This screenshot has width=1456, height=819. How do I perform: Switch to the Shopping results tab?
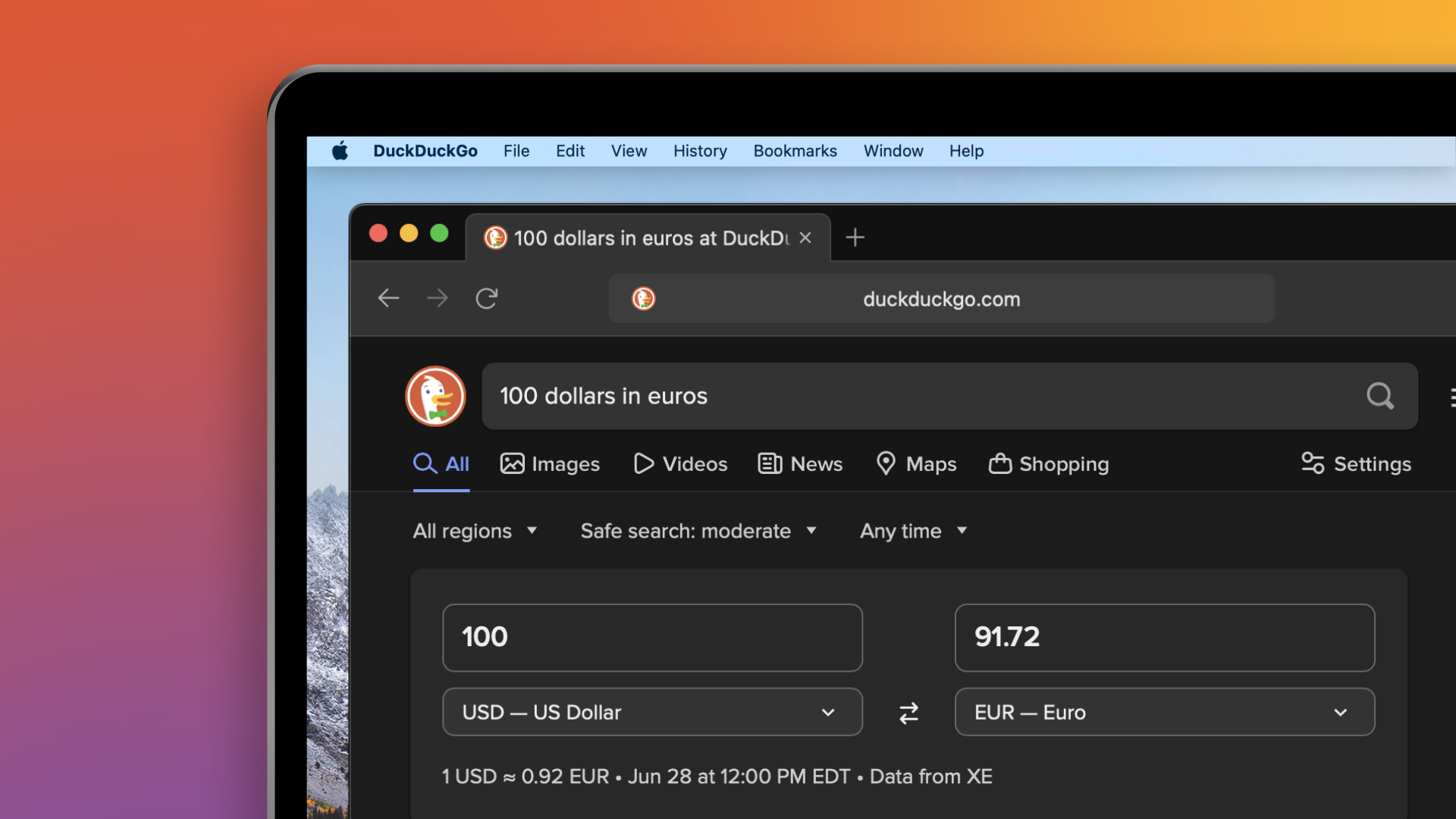click(x=1049, y=463)
